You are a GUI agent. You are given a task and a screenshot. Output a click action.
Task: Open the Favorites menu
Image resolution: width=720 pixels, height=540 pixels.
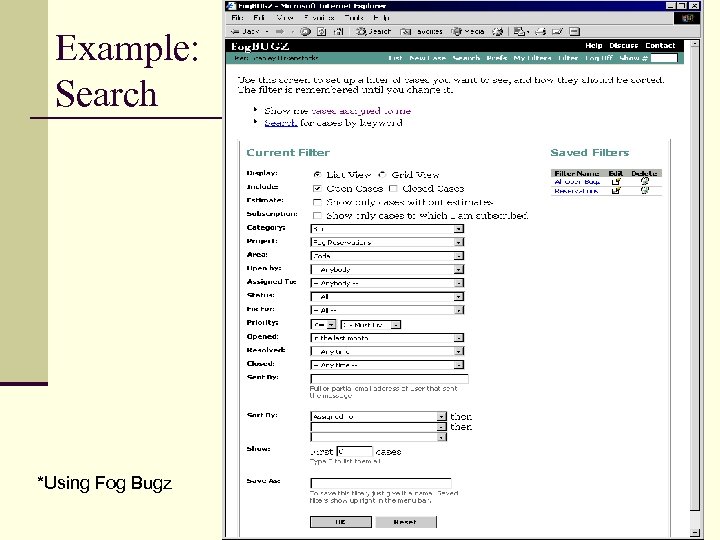319,18
